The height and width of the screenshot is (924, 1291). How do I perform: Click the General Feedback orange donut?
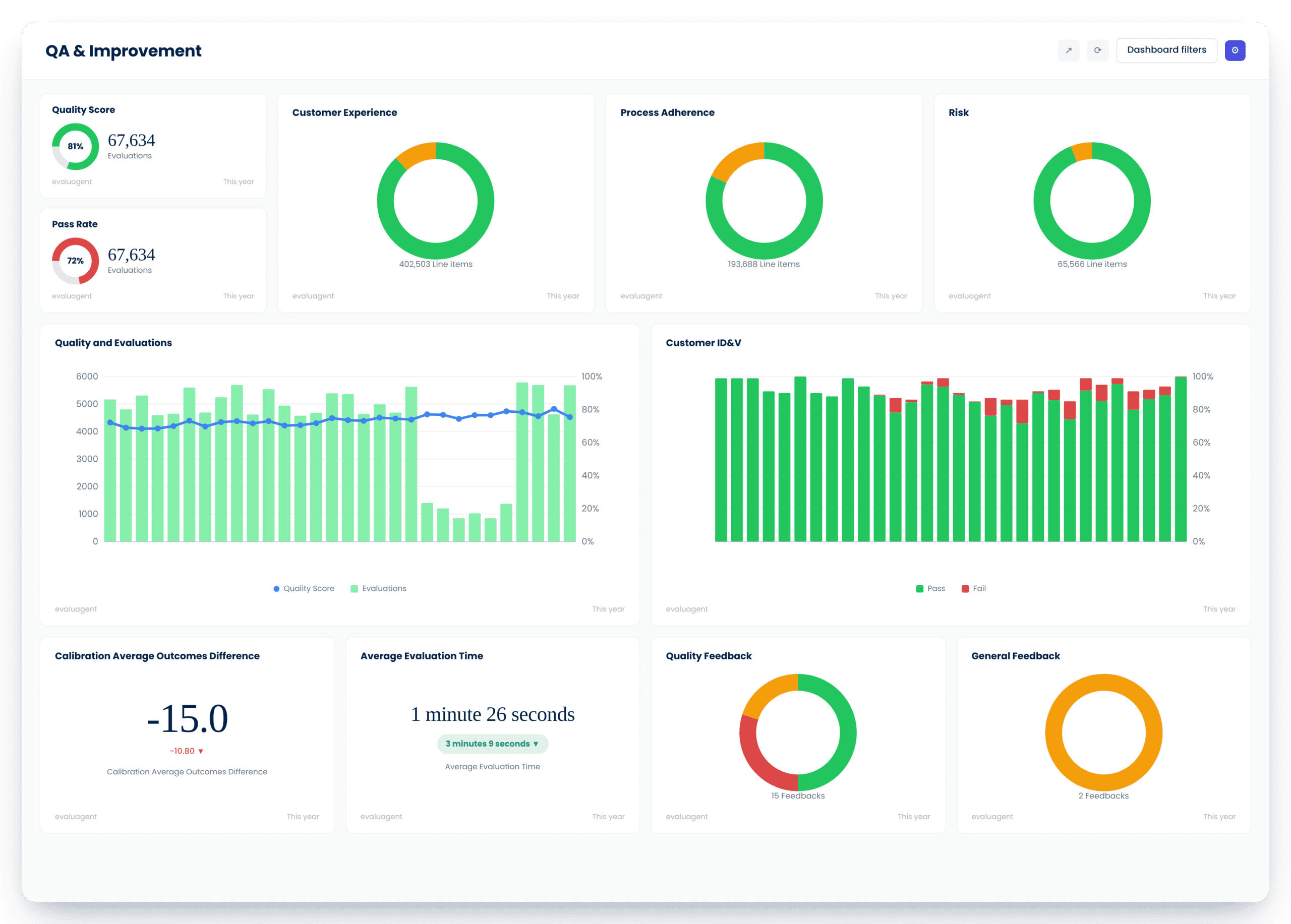1103,732
